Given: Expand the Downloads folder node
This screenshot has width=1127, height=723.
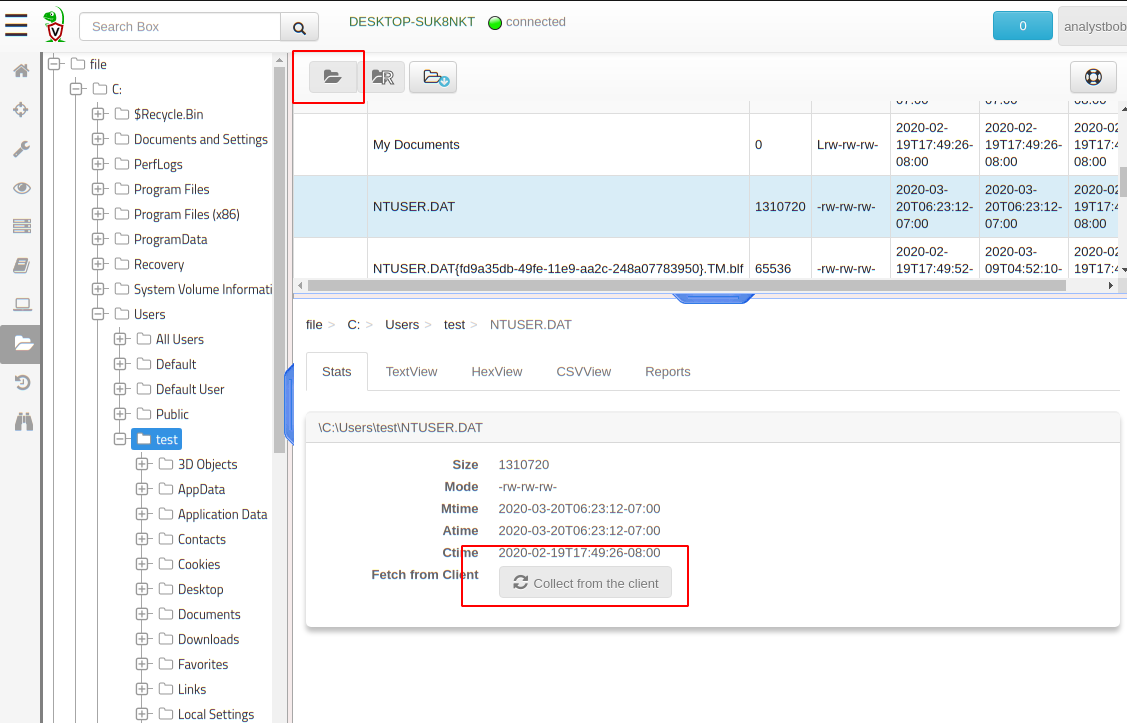Looking at the screenshot, I should point(142,639).
